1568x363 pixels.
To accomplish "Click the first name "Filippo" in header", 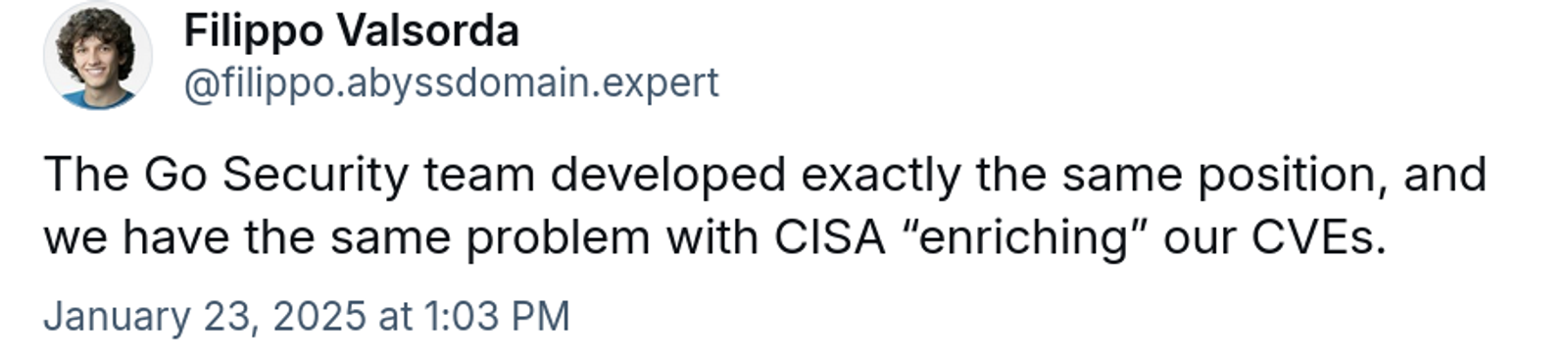I will pos(253,32).
